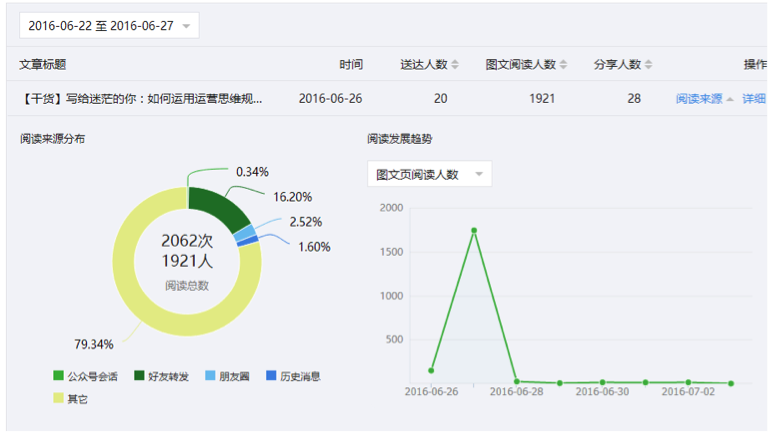Toggle the 其它 legend swatch
This screenshot has width=768, height=432.
click(58, 398)
